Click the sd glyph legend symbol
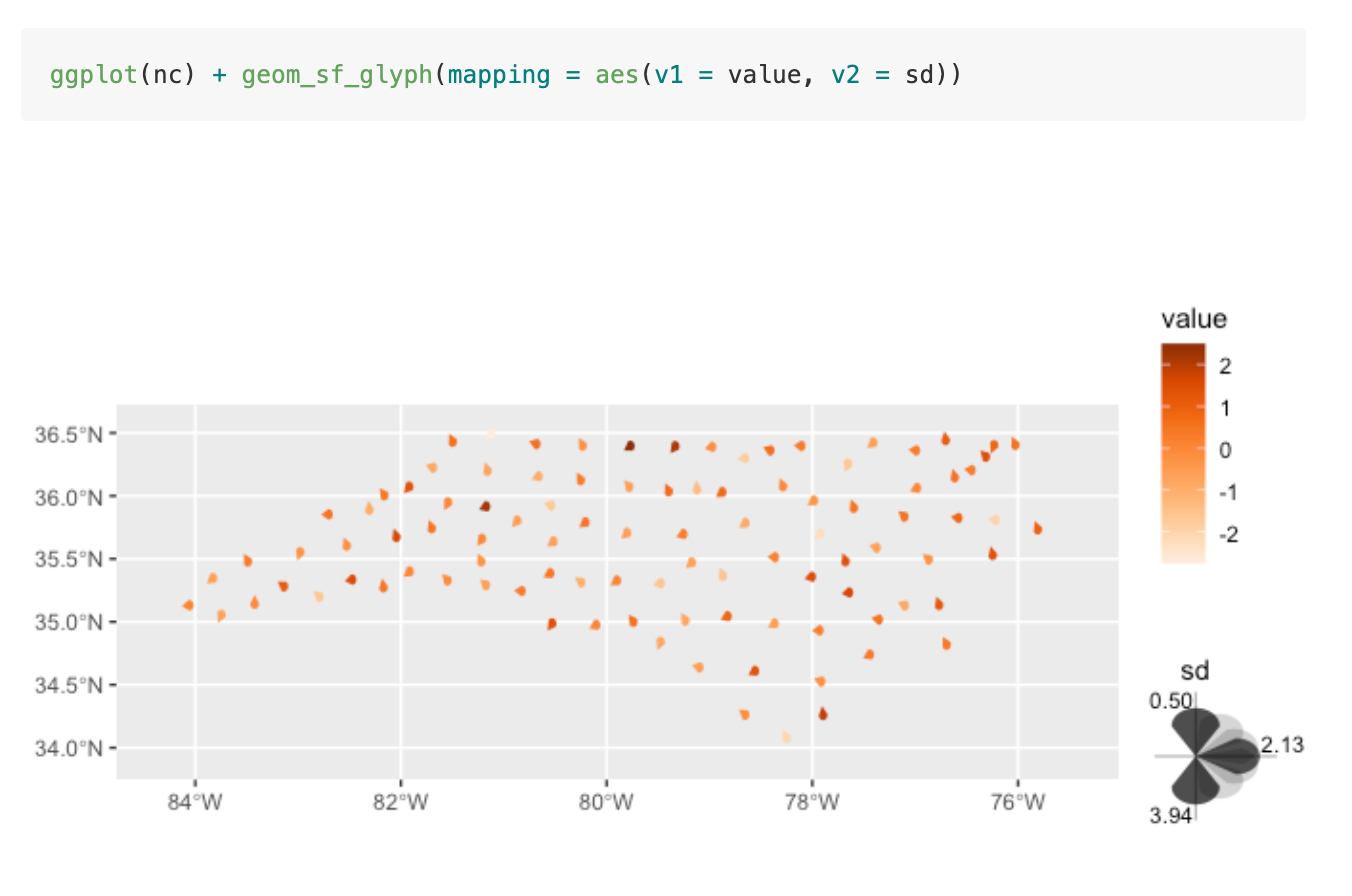The image size is (1352, 896). click(x=1214, y=756)
